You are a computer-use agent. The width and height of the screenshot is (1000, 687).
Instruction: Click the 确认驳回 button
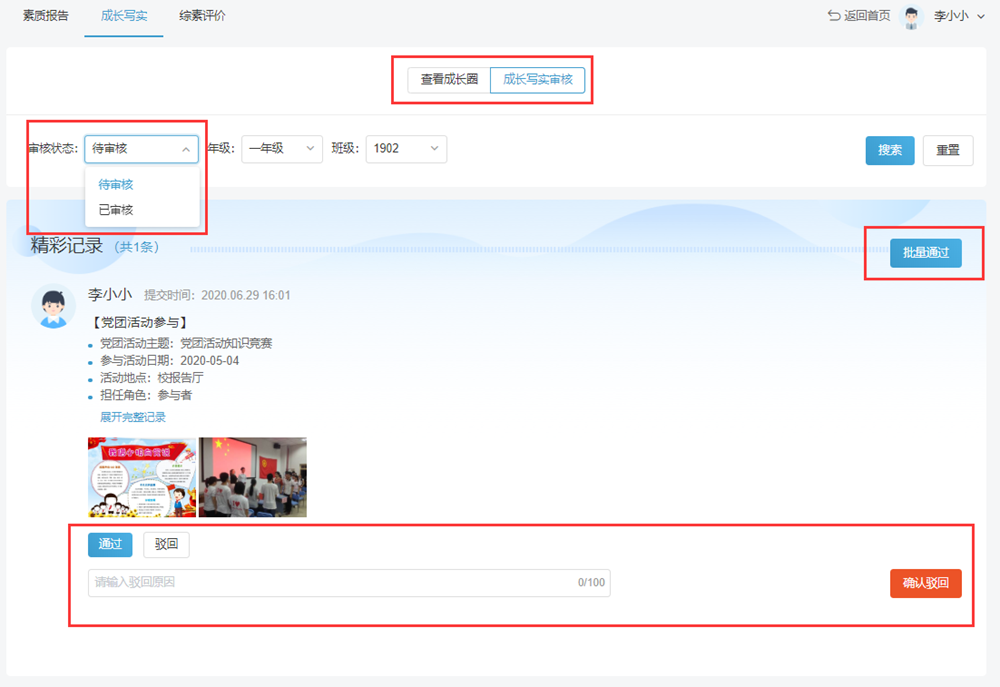925,583
